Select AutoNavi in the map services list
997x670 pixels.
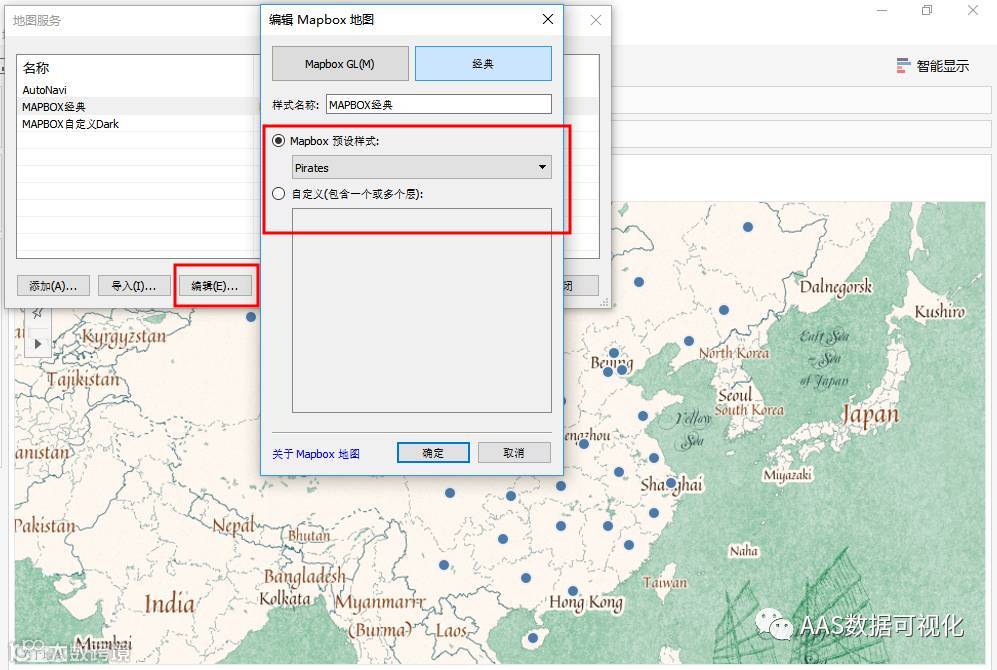(x=45, y=90)
